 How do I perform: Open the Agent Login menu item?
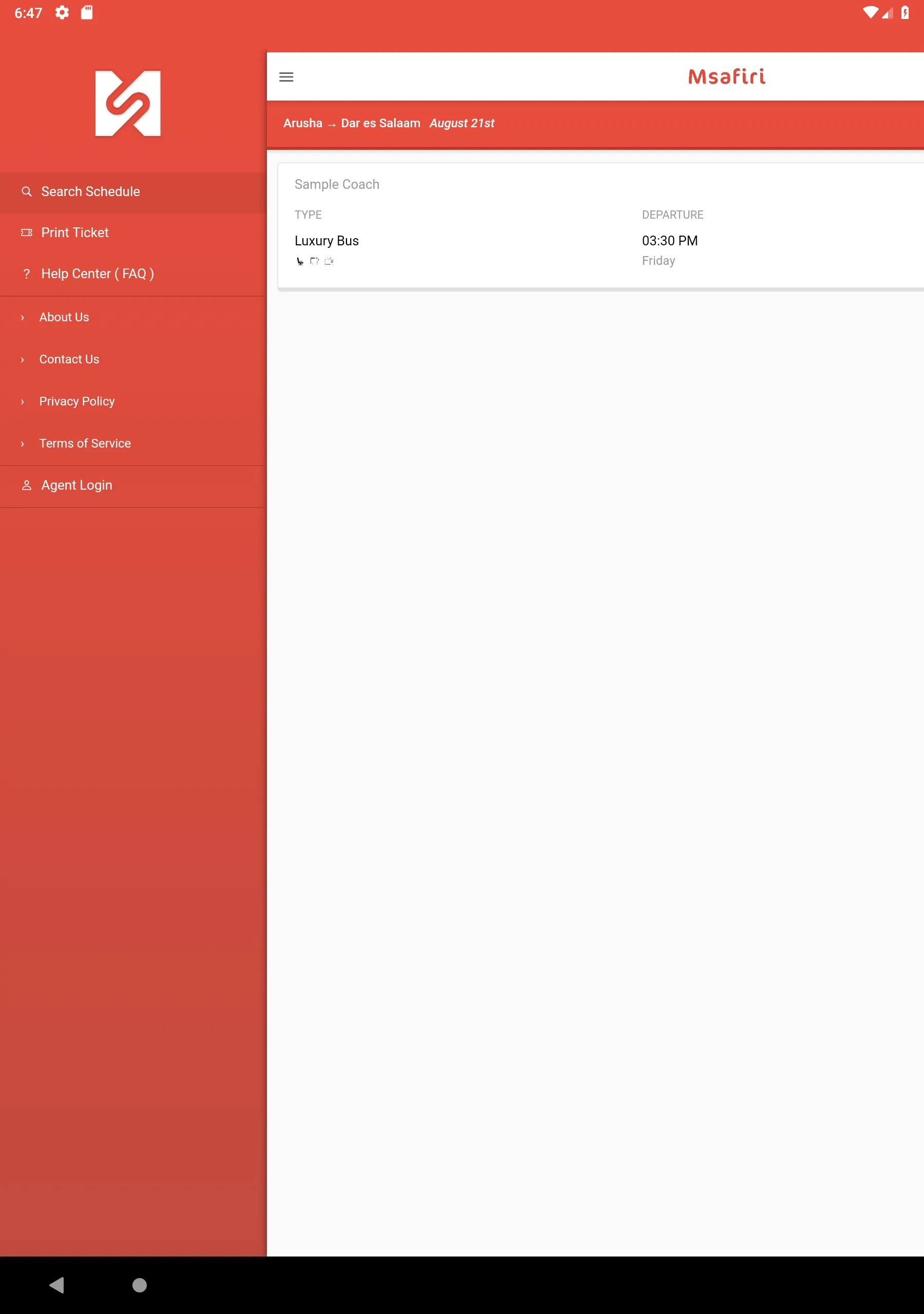pos(133,486)
